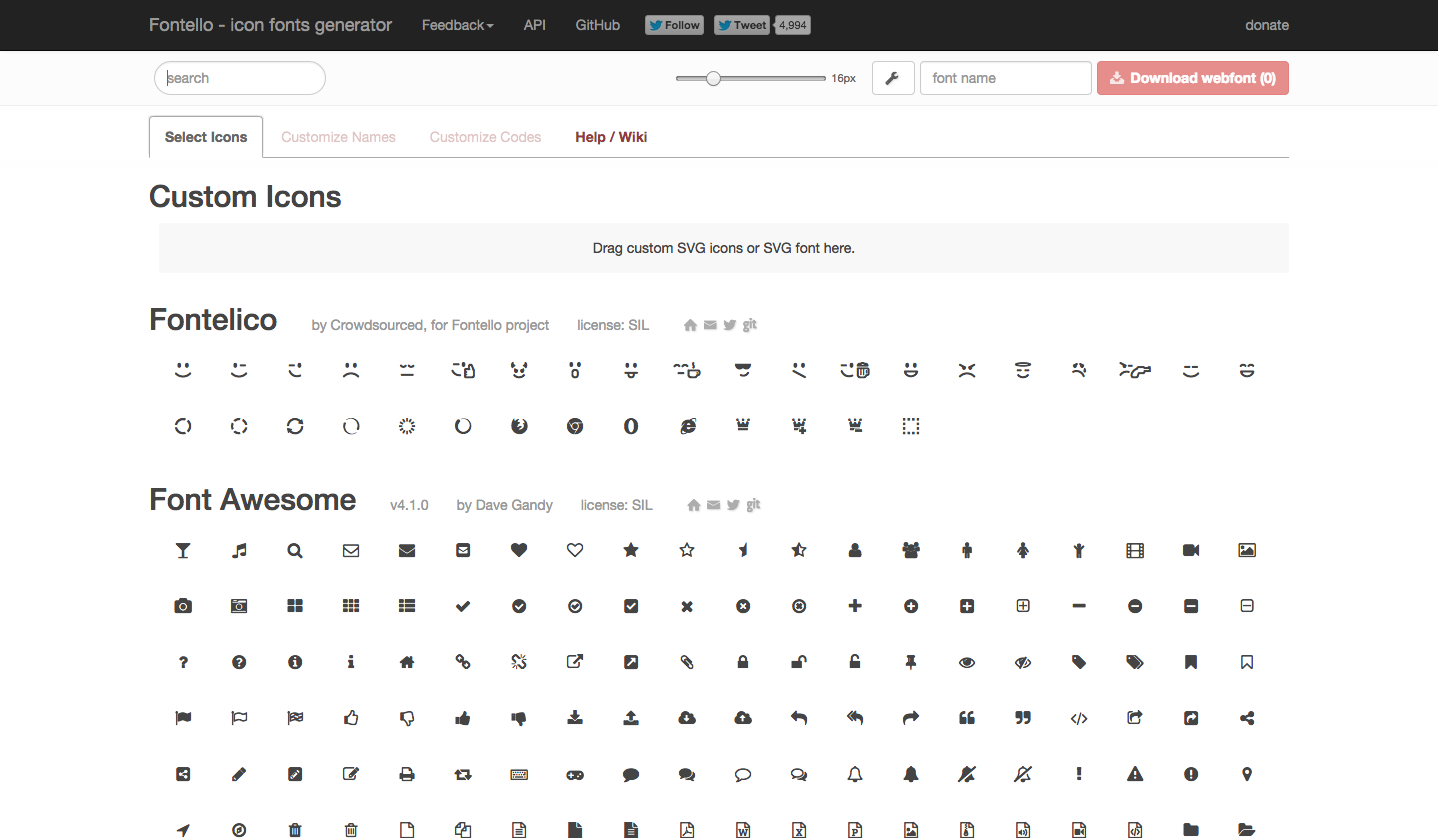Select the map marker pin icon
The width and height of the screenshot is (1438, 838).
pyautogui.click(x=1247, y=774)
